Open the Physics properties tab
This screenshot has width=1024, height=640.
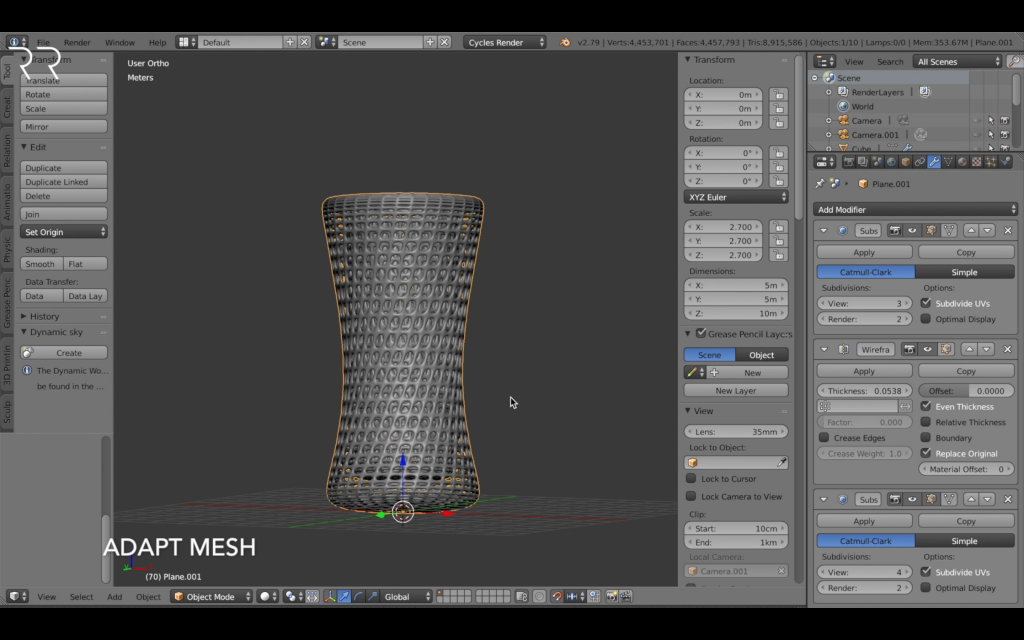pos(1005,161)
